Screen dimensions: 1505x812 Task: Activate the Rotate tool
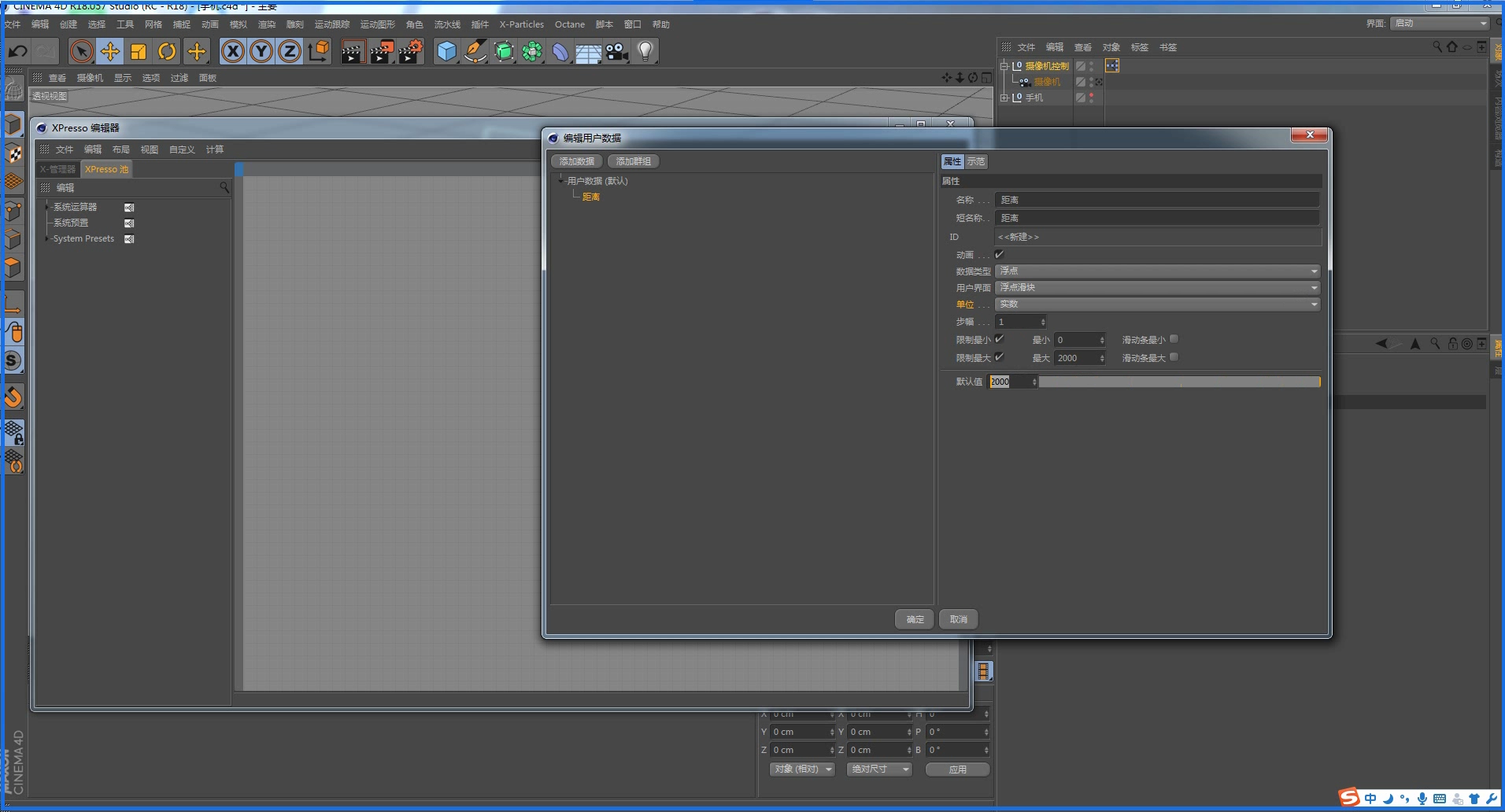point(167,52)
